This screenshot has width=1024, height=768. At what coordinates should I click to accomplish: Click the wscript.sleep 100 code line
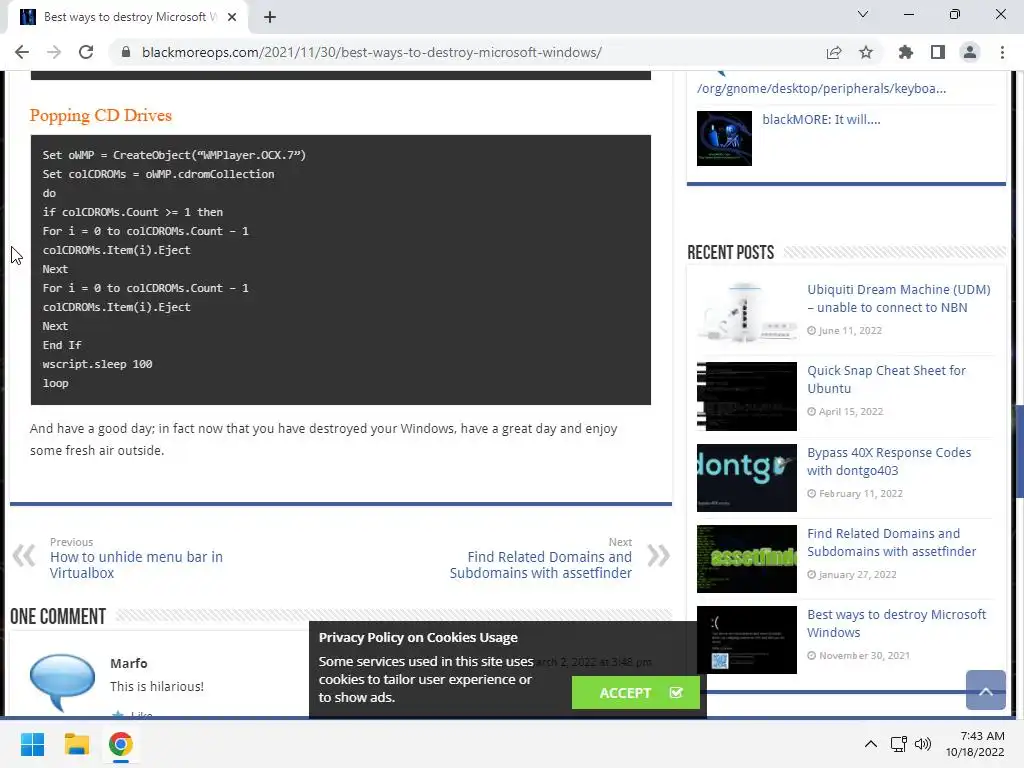(97, 364)
